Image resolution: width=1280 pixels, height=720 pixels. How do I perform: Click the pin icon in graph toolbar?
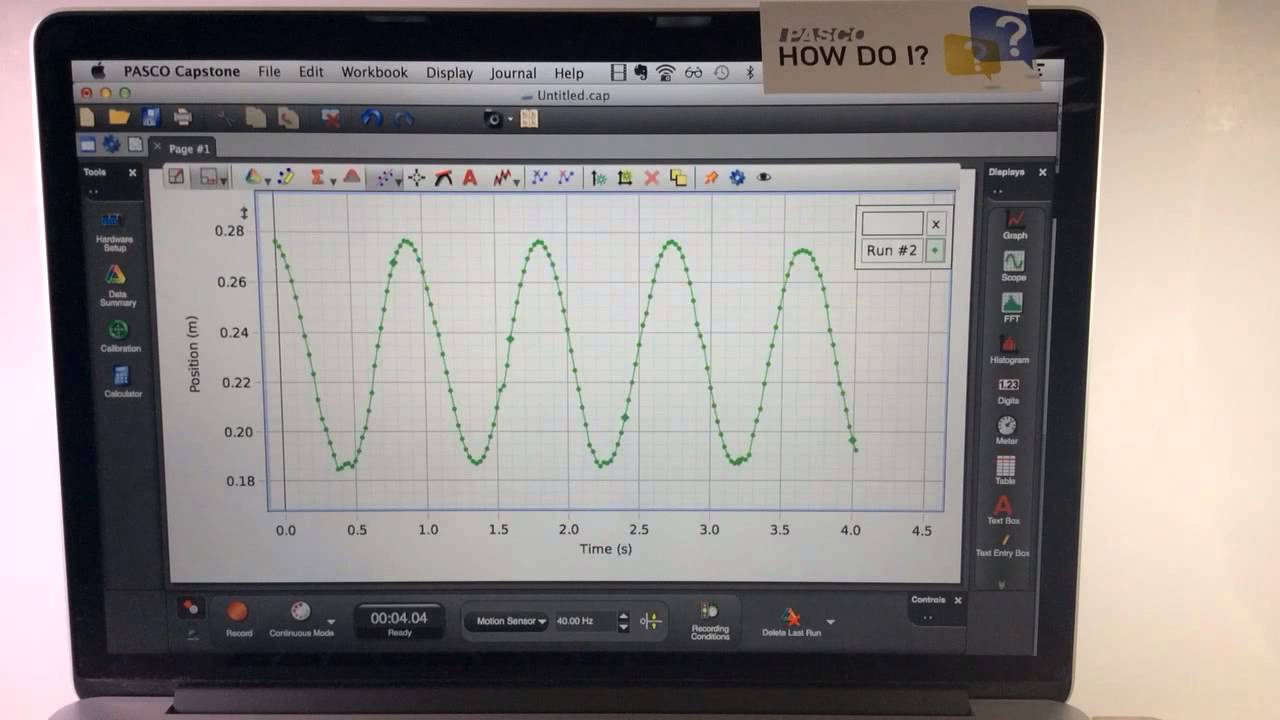tap(711, 177)
